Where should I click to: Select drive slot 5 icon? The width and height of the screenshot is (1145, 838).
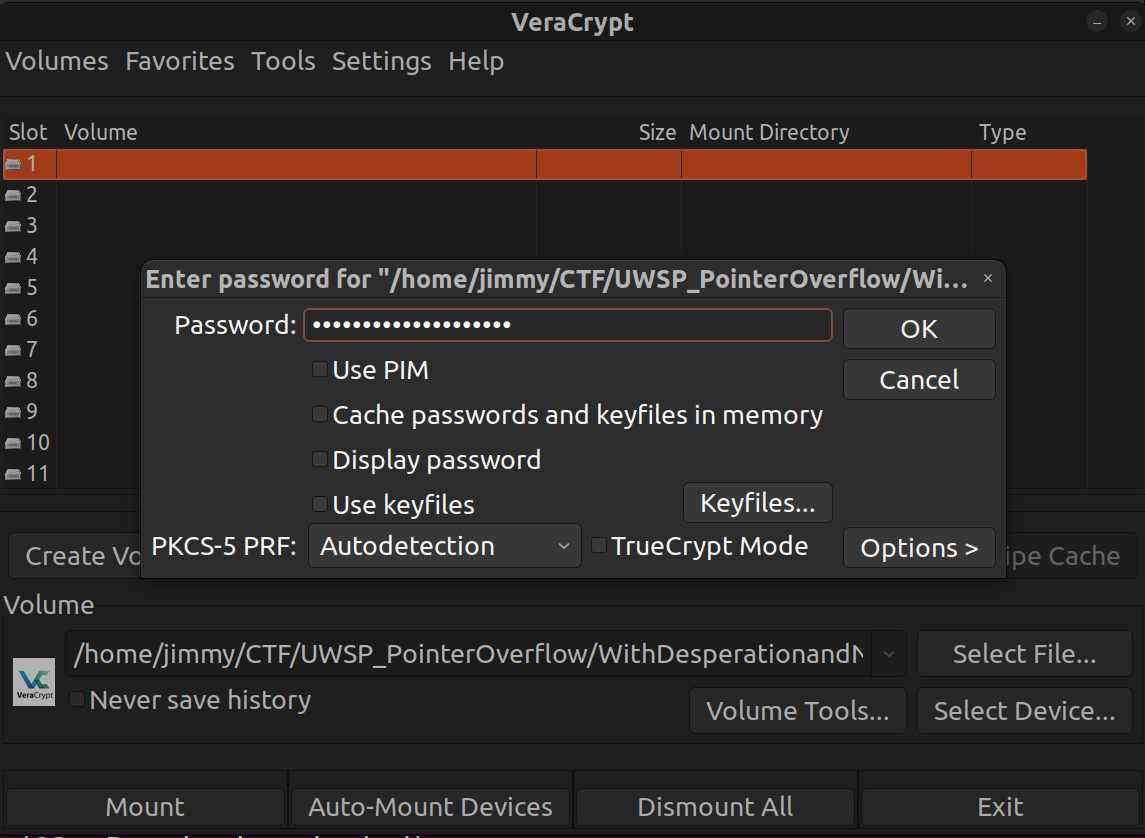pyautogui.click(x=13, y=288)
